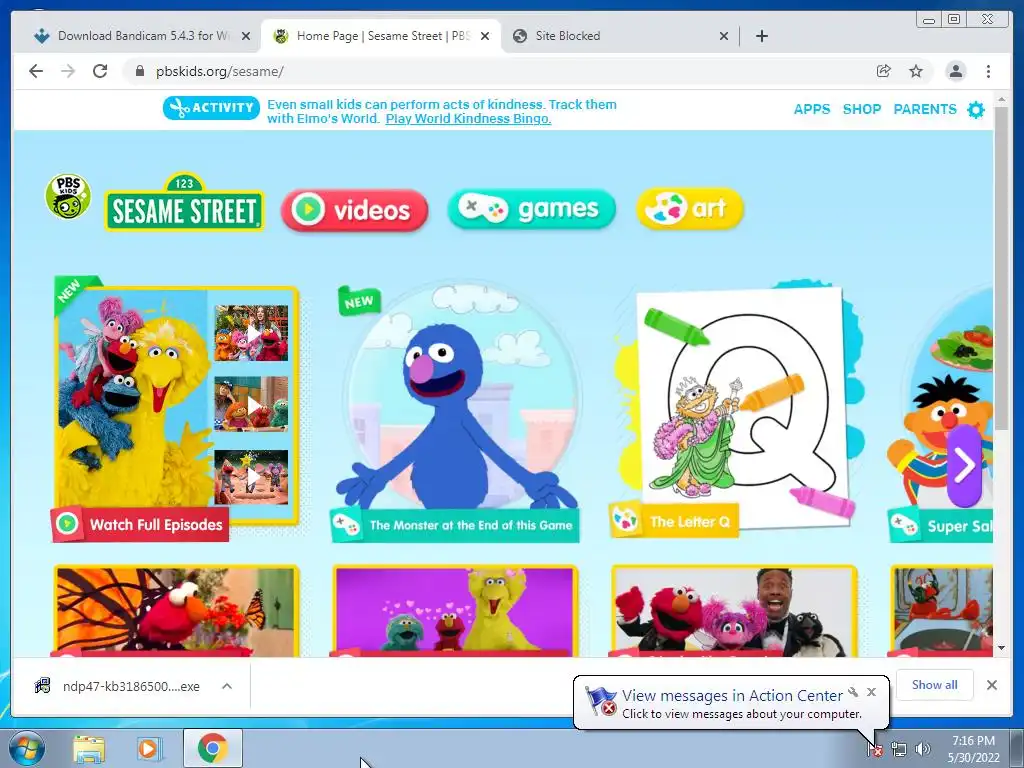Close the Download Bandicam tab

(246, 36)
